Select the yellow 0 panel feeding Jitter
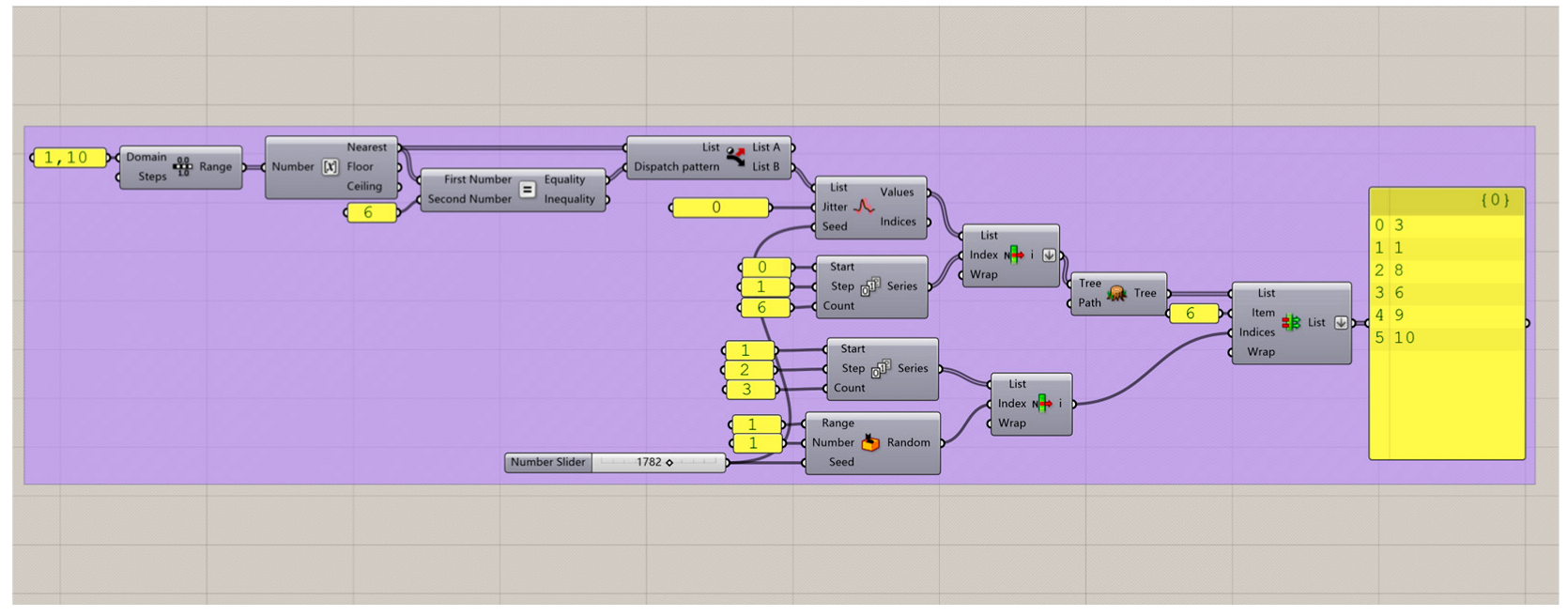The height and width of the screenshot is (616, 1568). (720, 208)
